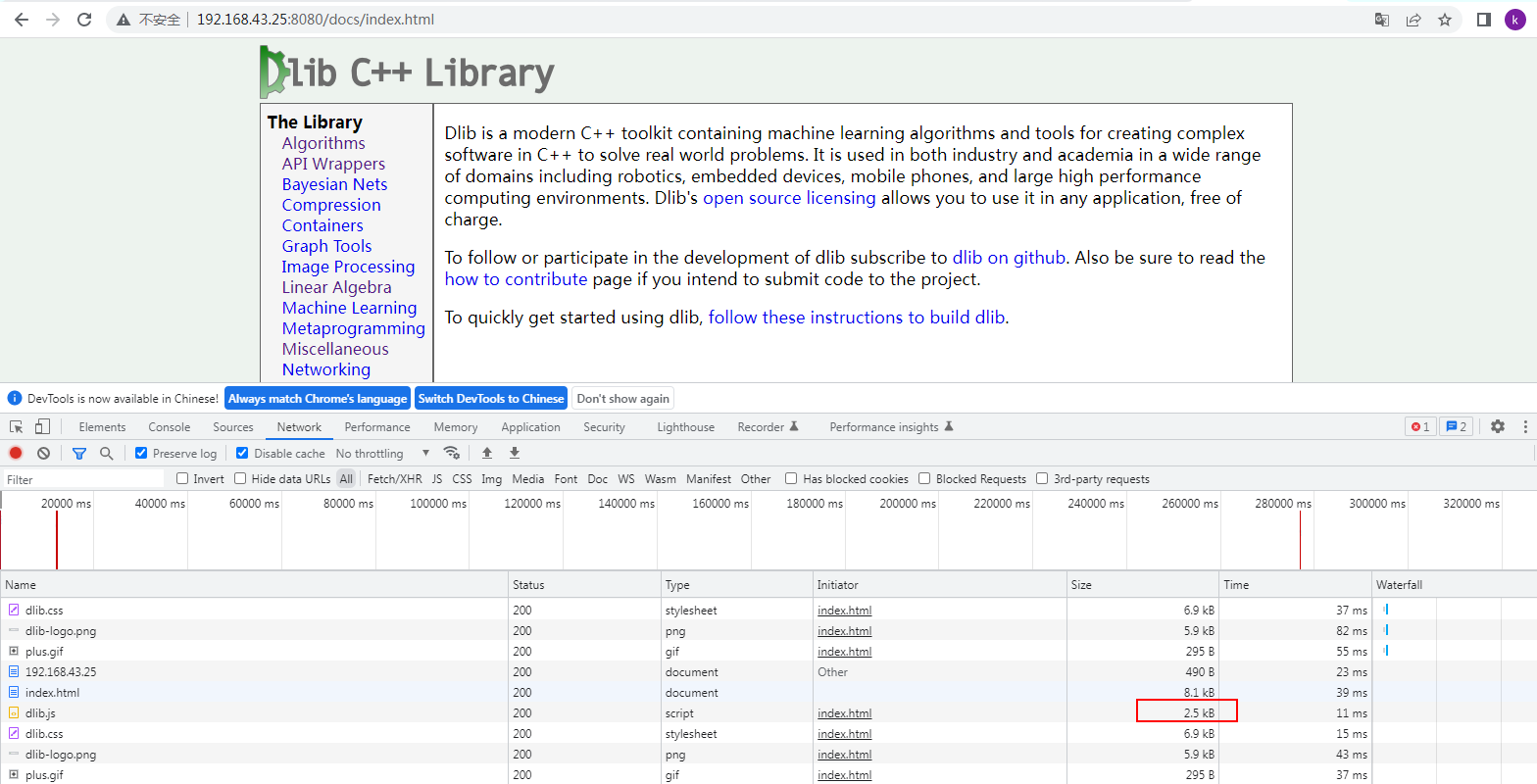Open the Performance insights tab
This screenshot has height=784, width=1537.
891,427
